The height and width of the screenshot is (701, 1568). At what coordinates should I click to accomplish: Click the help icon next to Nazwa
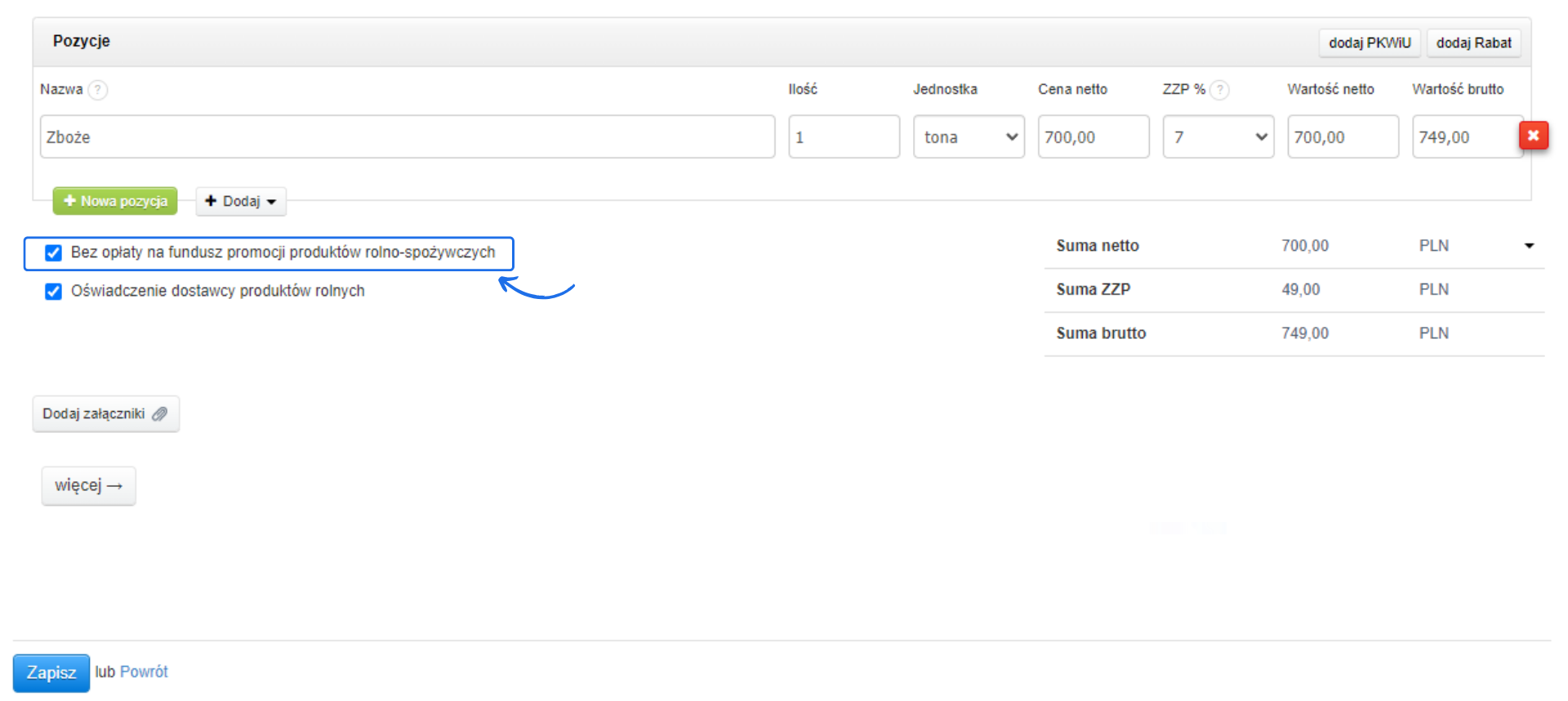tap(98, 90)
